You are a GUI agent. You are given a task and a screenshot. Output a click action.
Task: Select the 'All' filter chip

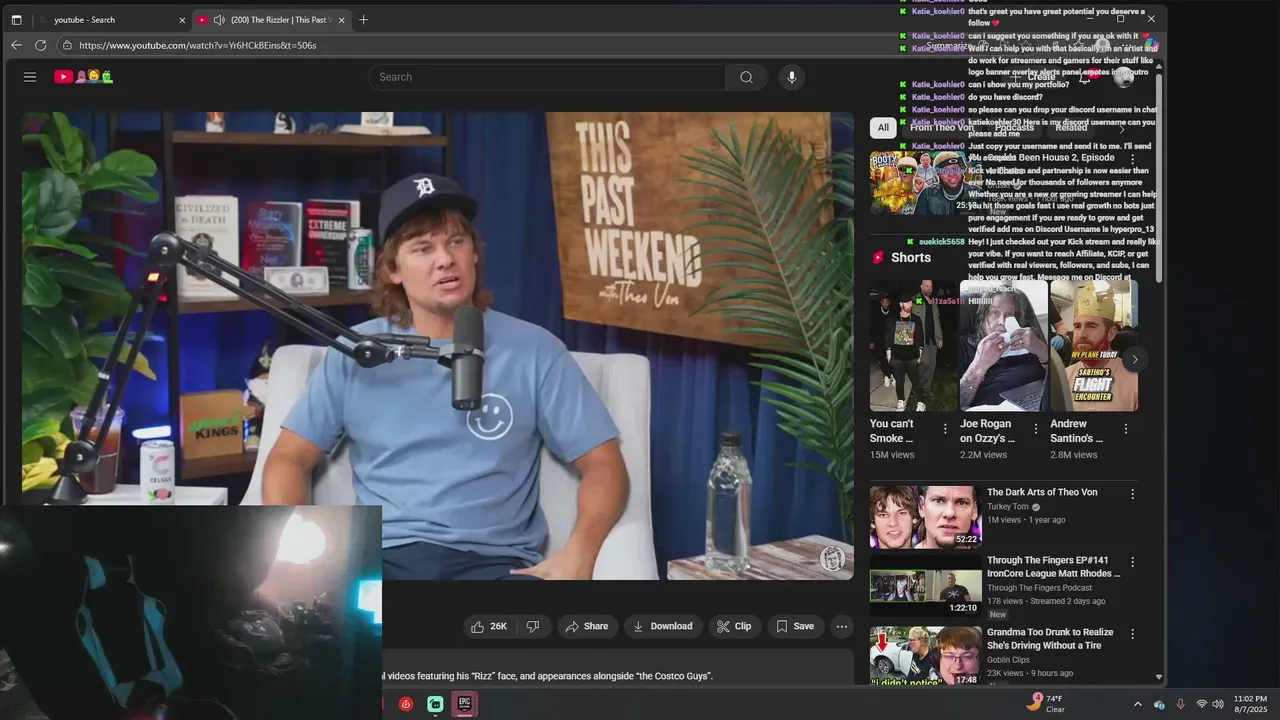coord(883,128)
